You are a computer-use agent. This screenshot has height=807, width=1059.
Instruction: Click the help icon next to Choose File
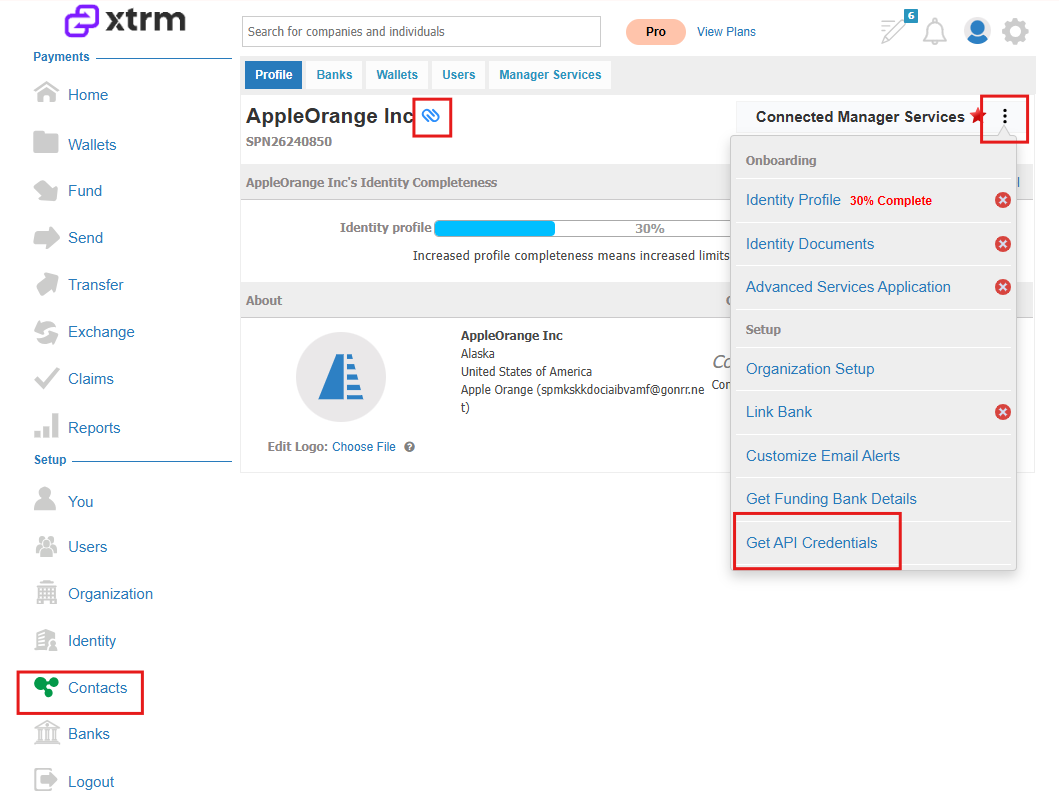[x=409, y=447]
